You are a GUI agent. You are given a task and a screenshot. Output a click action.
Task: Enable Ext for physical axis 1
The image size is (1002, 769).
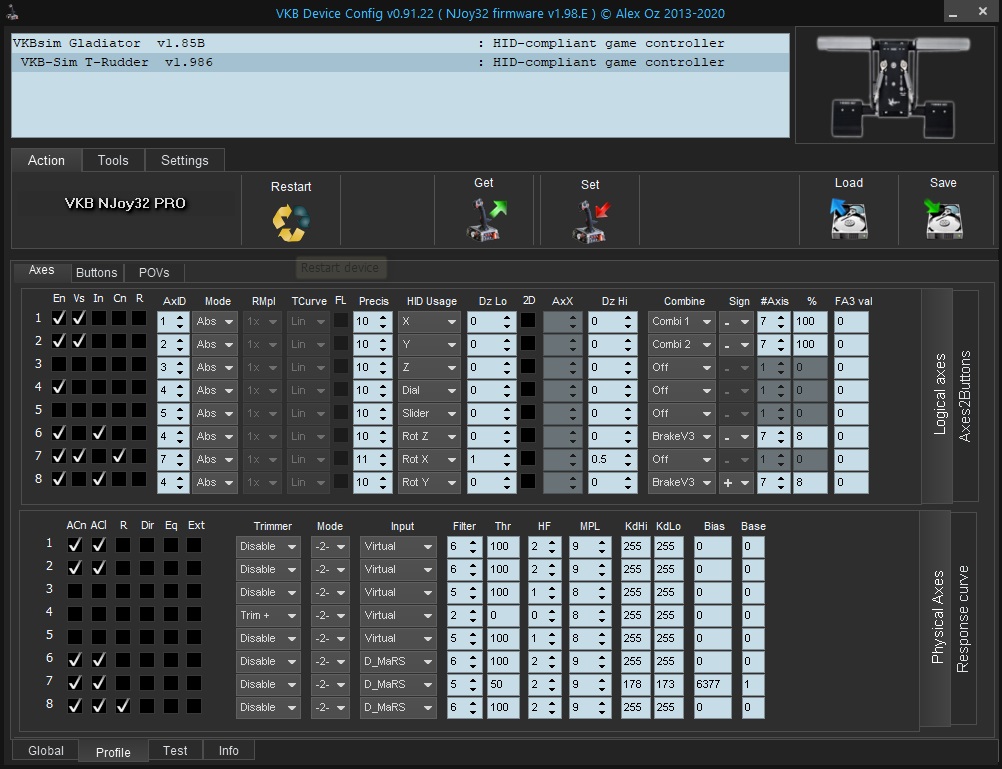click(194, 545)
